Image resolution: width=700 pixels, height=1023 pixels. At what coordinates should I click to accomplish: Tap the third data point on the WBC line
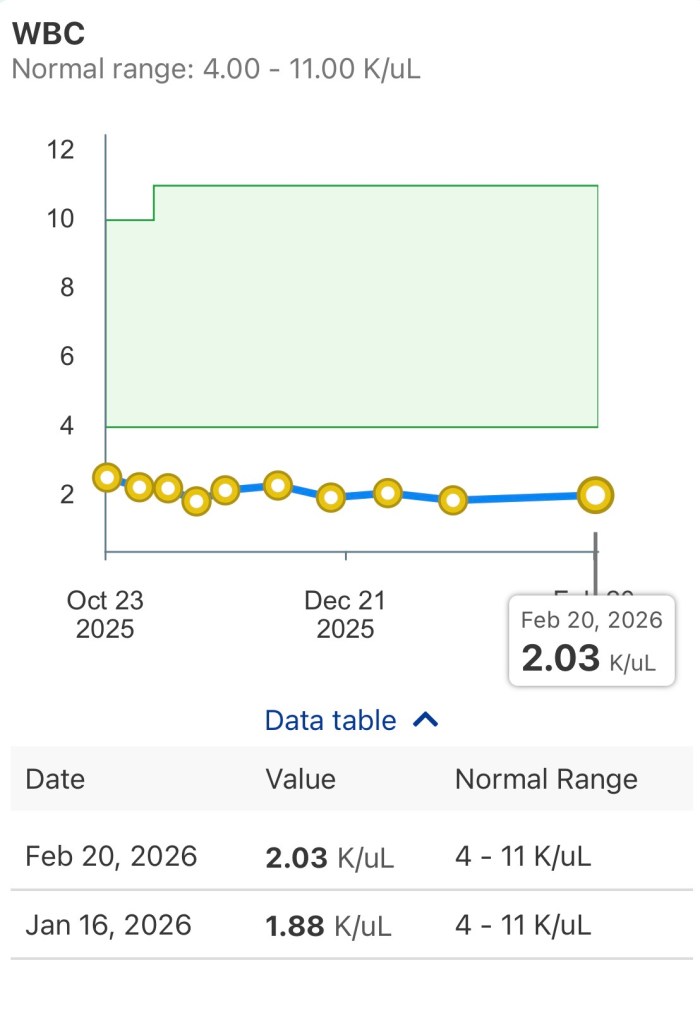[168, 488]
